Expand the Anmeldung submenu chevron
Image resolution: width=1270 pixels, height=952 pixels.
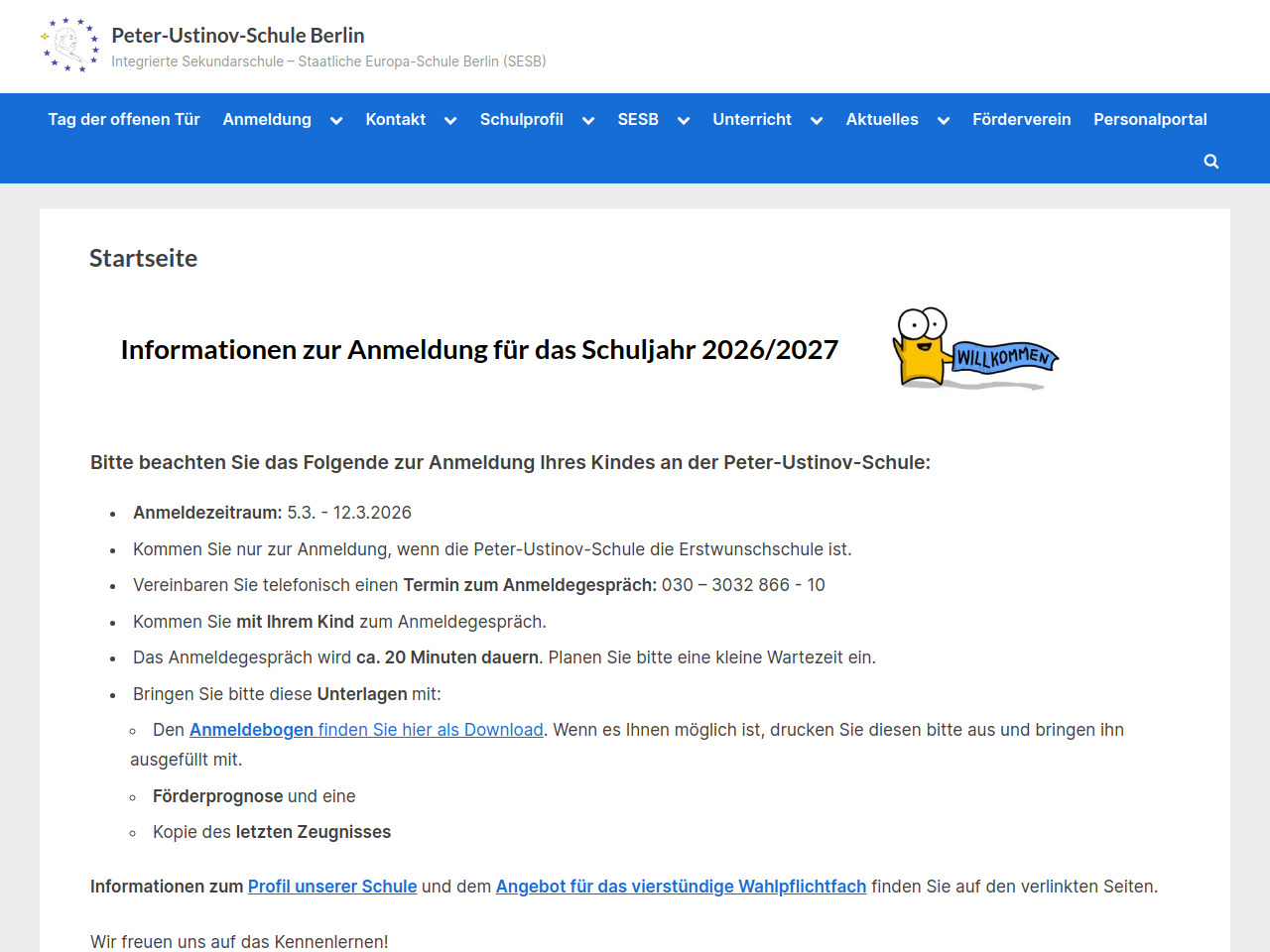tap(336, 121)
